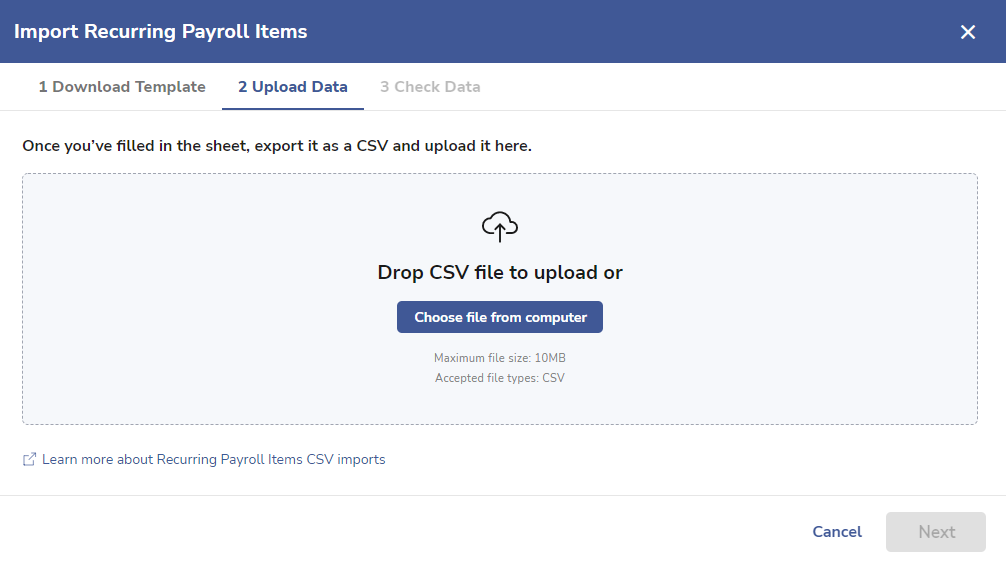Click the greyed-out Next button

[935, 532]
